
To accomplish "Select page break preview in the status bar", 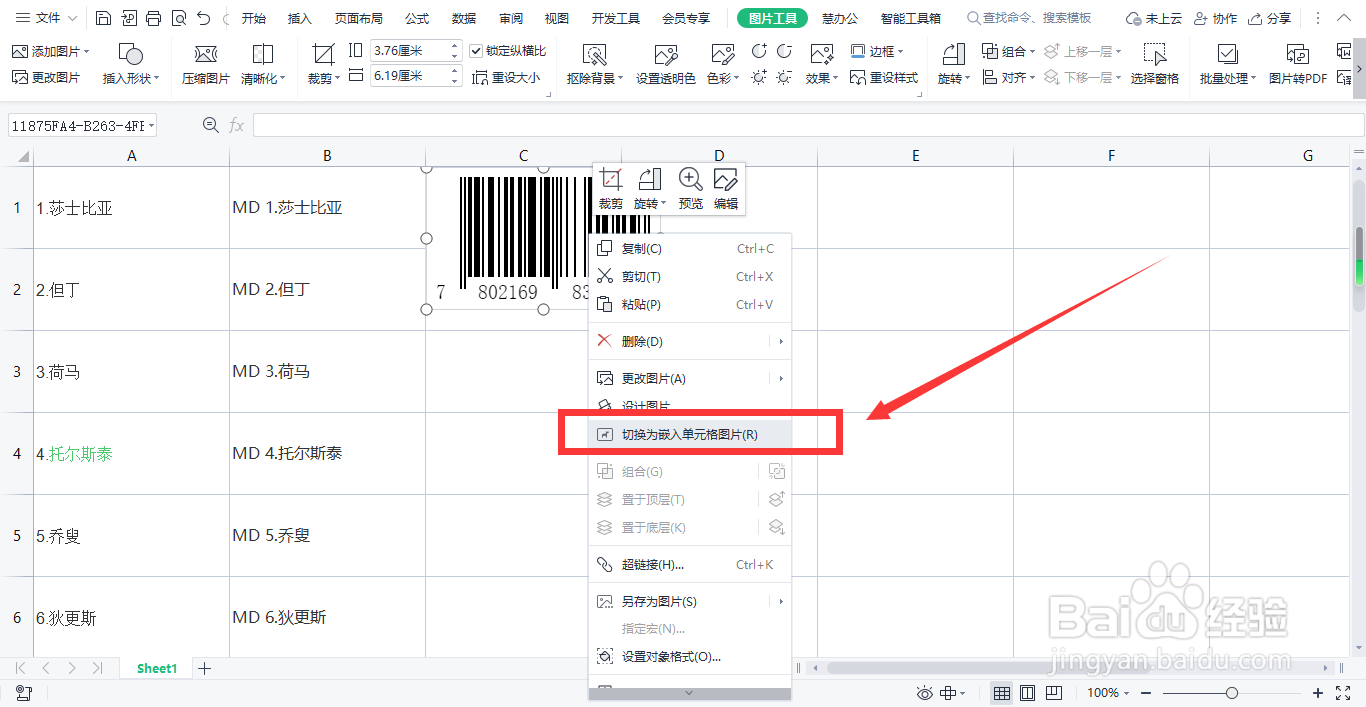I will coord(1054,693).
